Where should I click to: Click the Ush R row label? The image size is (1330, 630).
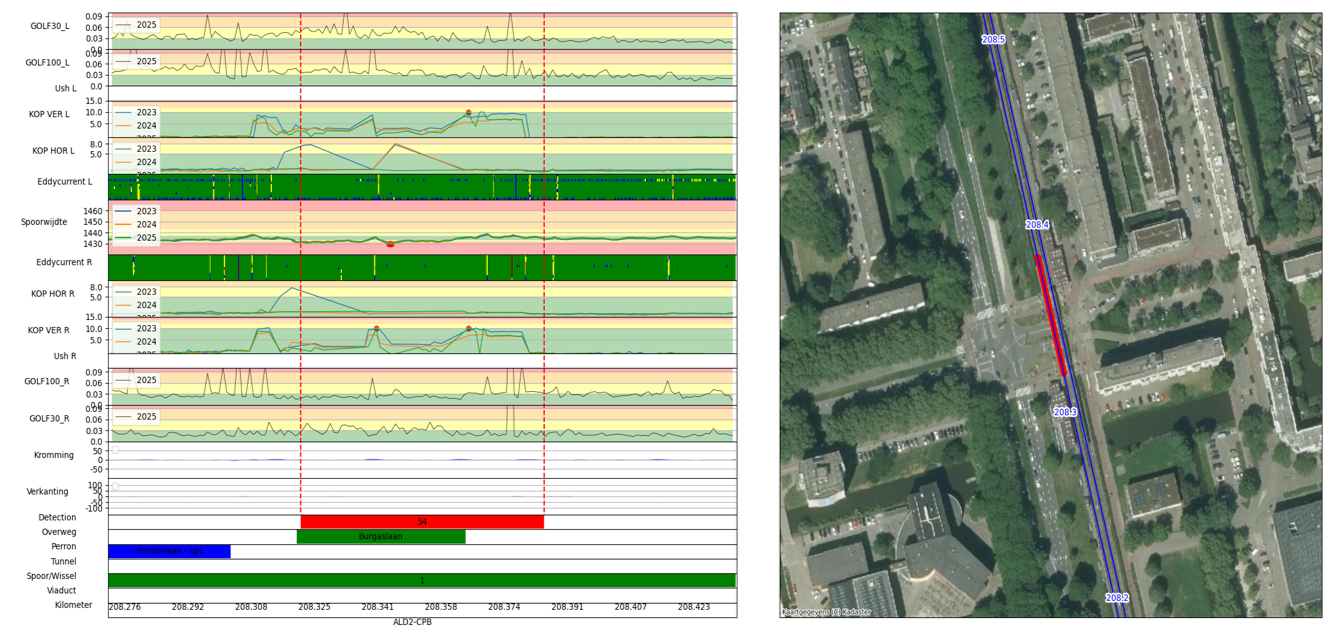pyautogui.click(x=65, y=357)
